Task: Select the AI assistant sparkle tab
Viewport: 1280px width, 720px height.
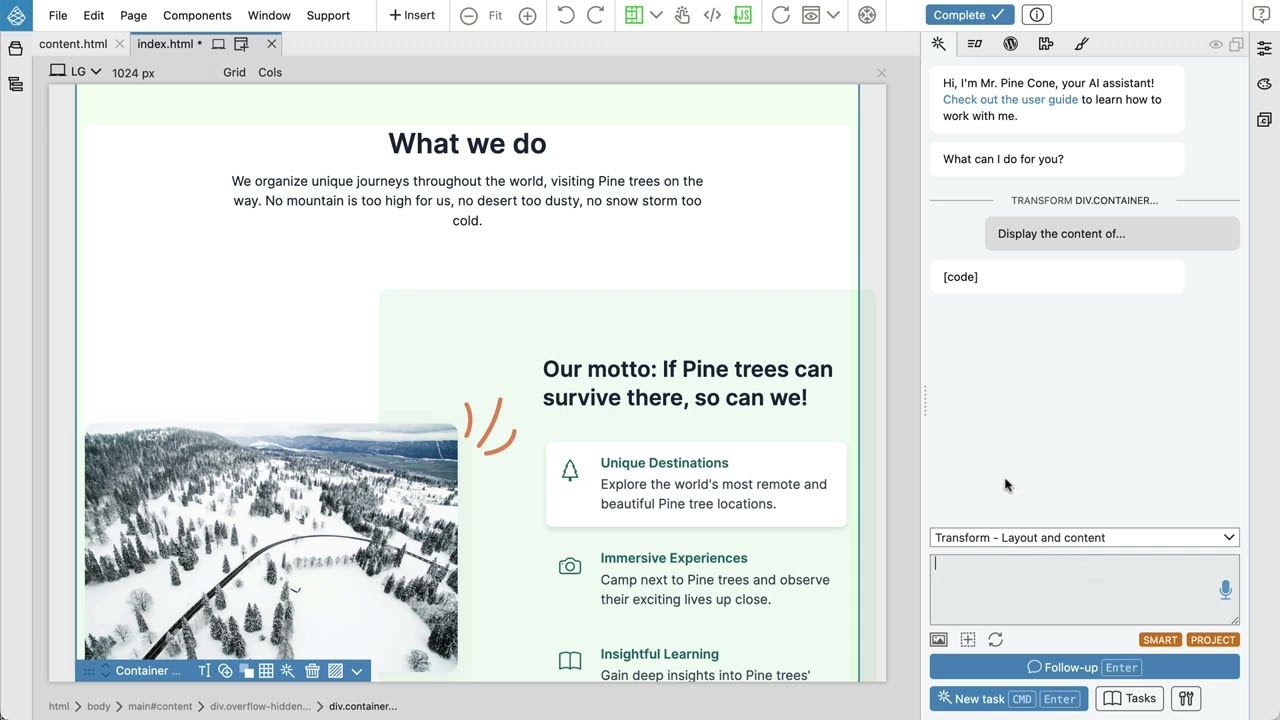Action: (x=938, y=44)
